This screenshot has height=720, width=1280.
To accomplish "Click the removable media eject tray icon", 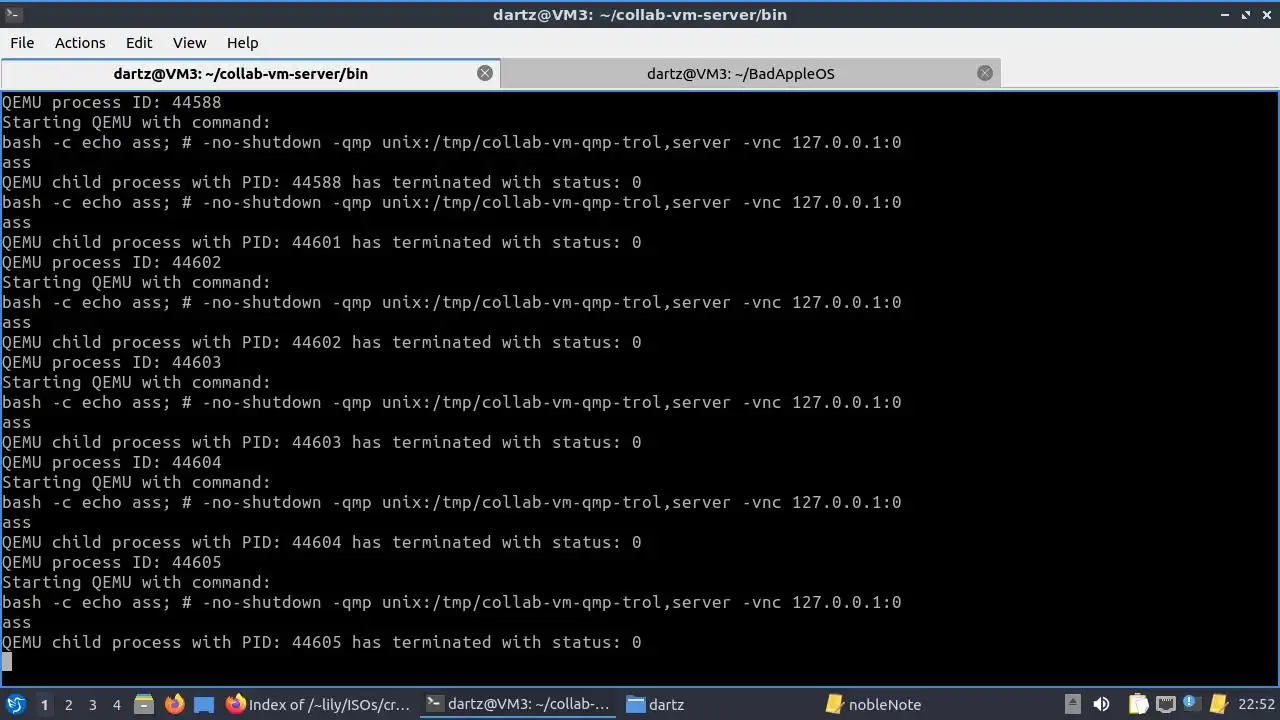I will 1072,704.
